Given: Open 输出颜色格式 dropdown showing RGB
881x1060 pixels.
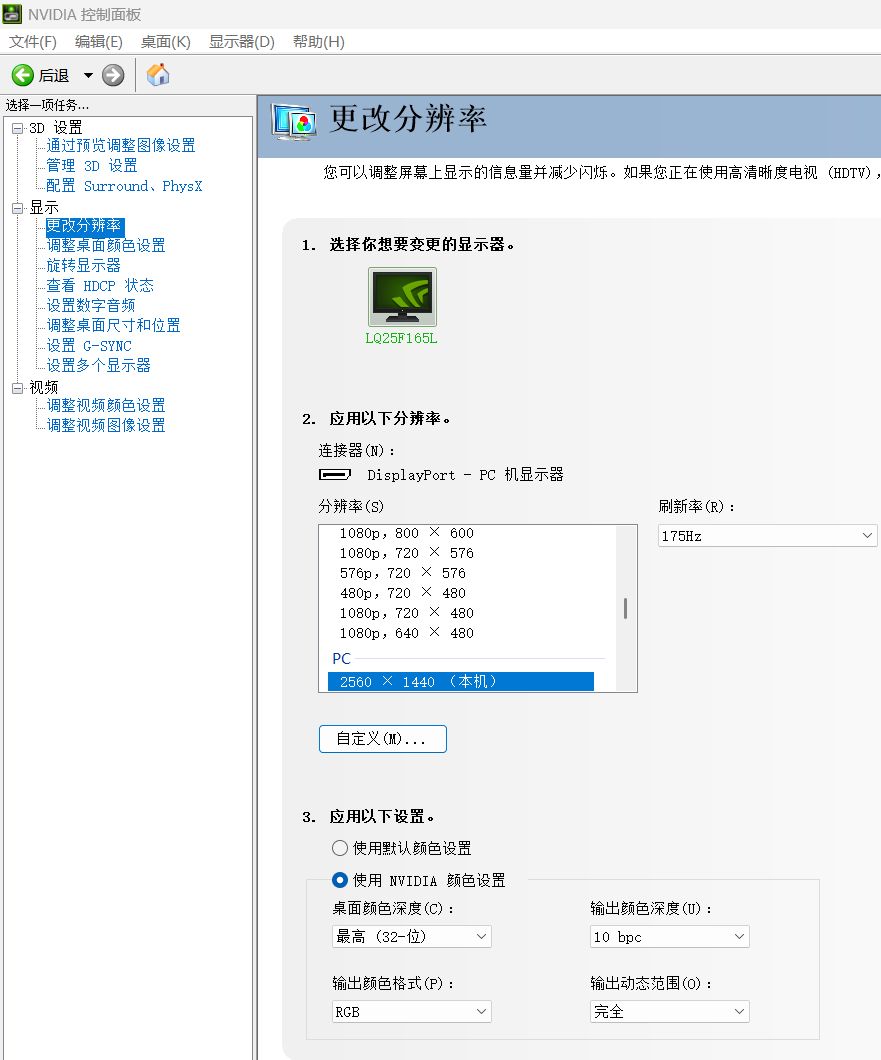Looking at the screenshot, I should click(x=411, y=1011).
